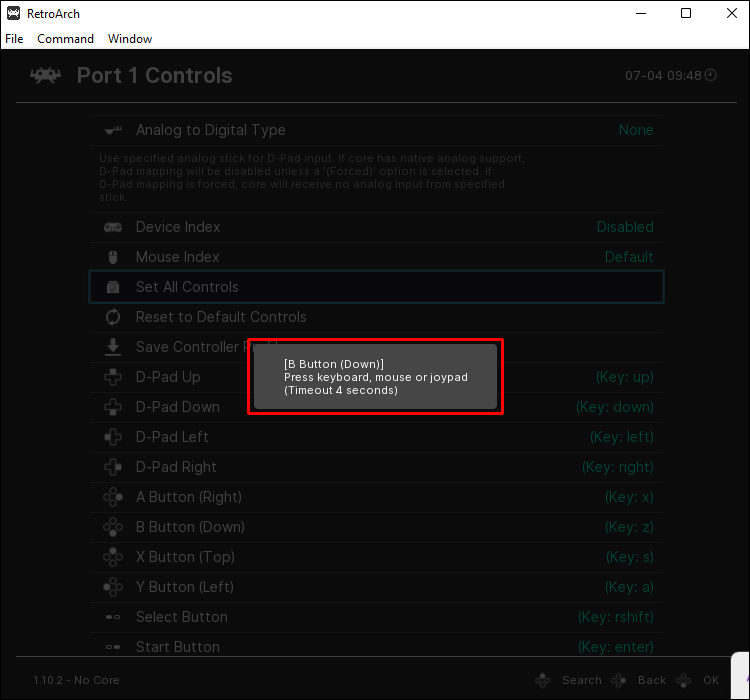Click the Search hint icon in footer
The height and width of the screenshot is (700, 750).
tap(542, 680)
